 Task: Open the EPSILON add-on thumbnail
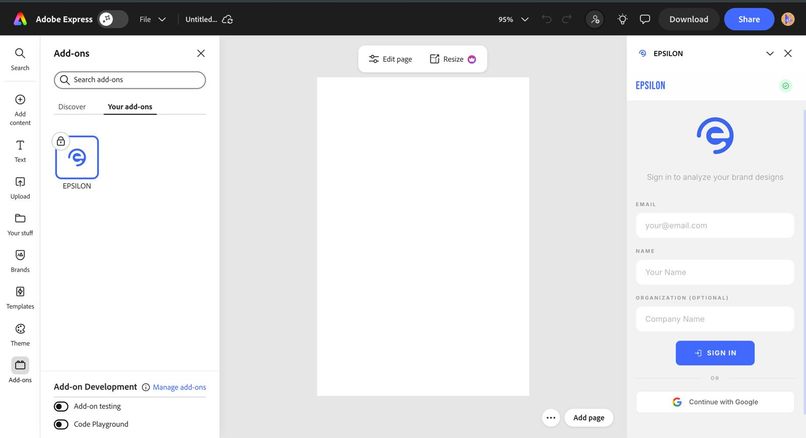(x=77, y=157)
